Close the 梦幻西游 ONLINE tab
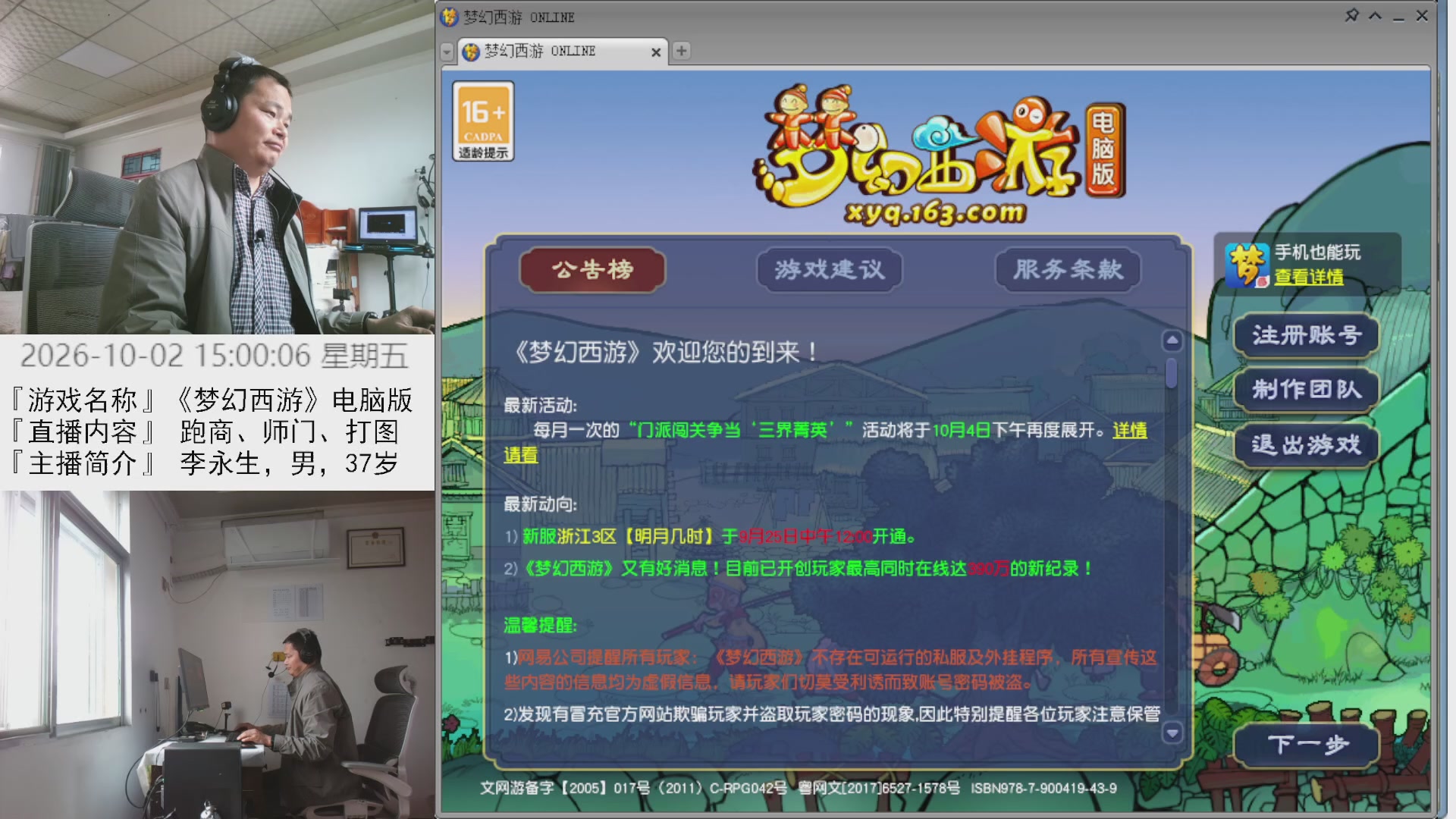Viewport: 1456px width, 819px height. click(x=656, y=52)
